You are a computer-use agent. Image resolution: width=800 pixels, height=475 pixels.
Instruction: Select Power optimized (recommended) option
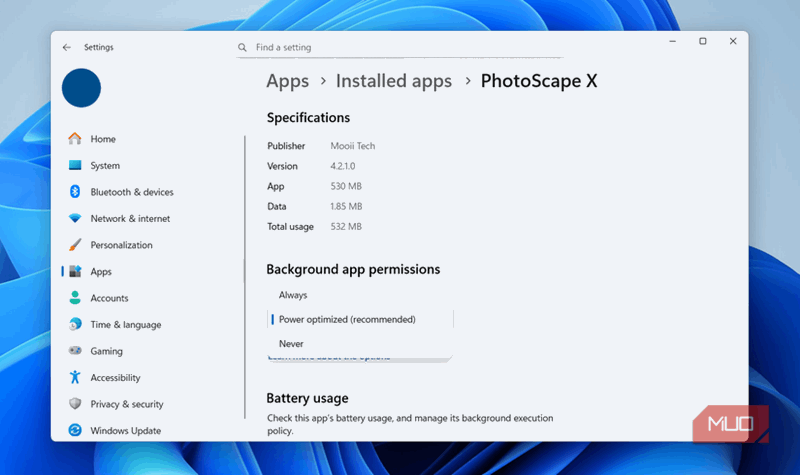[x=346, y=319]
